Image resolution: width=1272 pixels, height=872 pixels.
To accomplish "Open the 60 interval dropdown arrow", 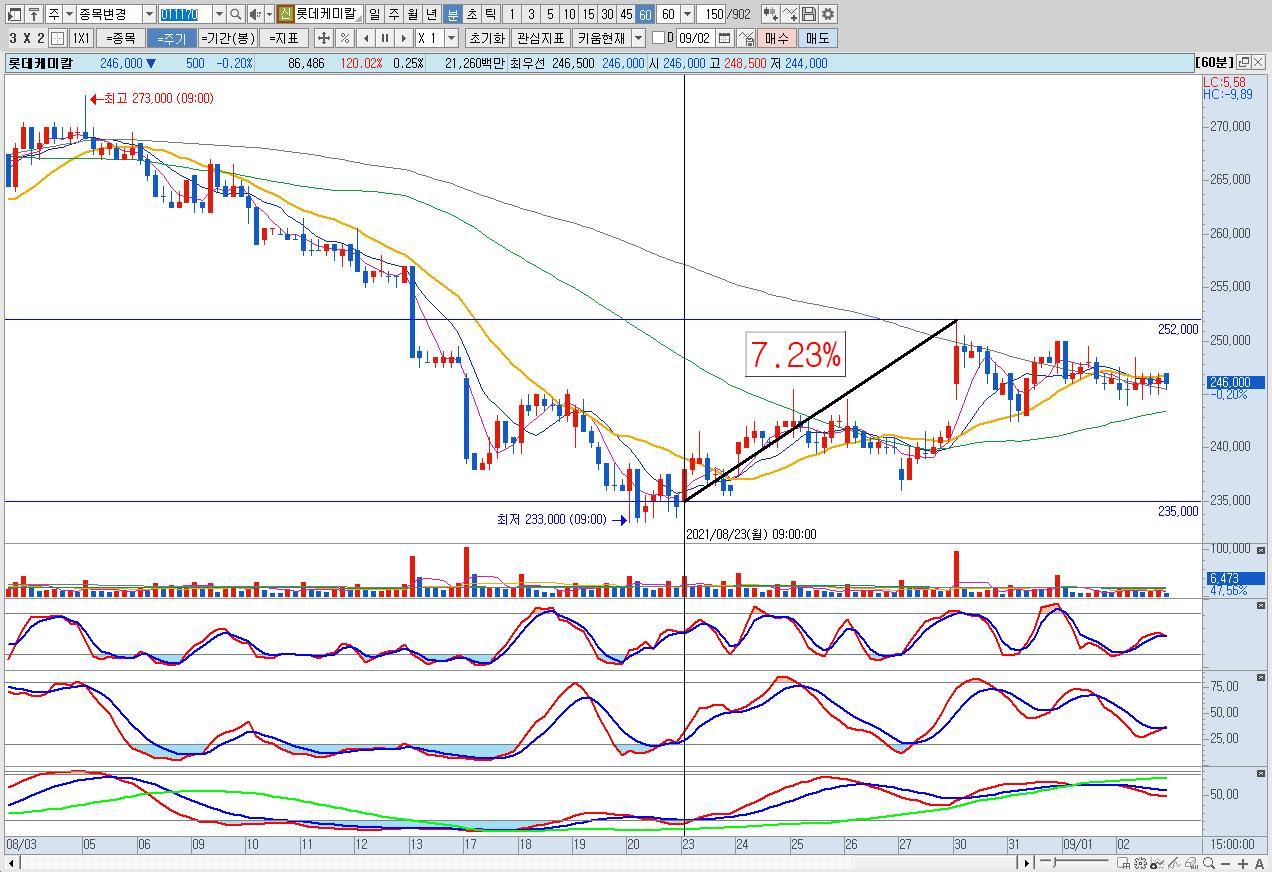I will 687,14.
